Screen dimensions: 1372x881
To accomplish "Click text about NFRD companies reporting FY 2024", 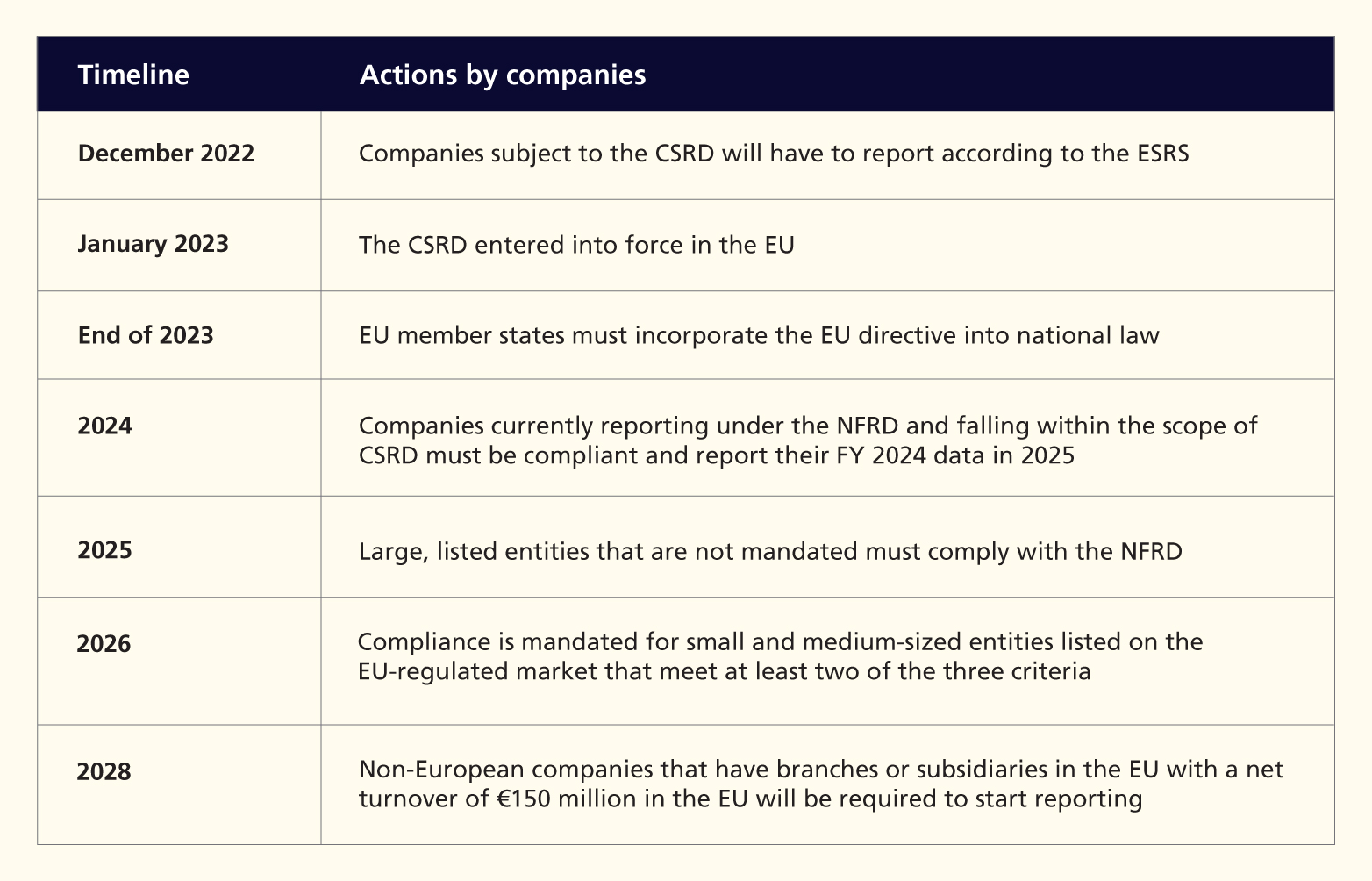I will (808, 440).
